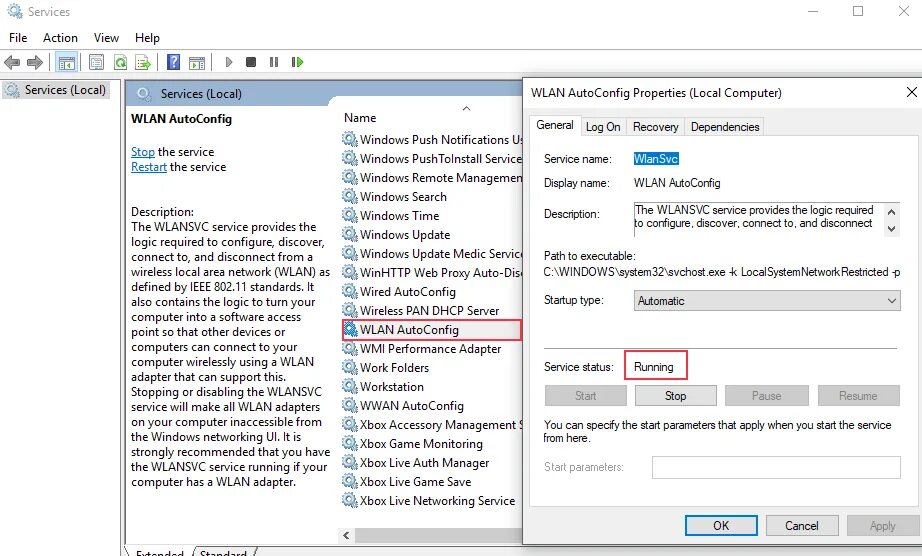
Task: Select the WMI Performance Adapter row
Action: click(432, 349)
